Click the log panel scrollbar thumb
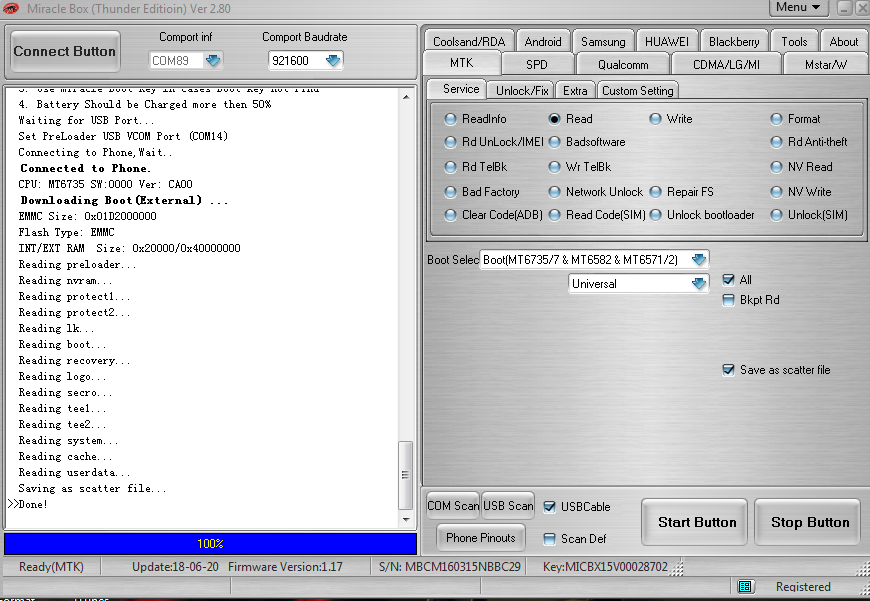 click(x=406, y=475)
